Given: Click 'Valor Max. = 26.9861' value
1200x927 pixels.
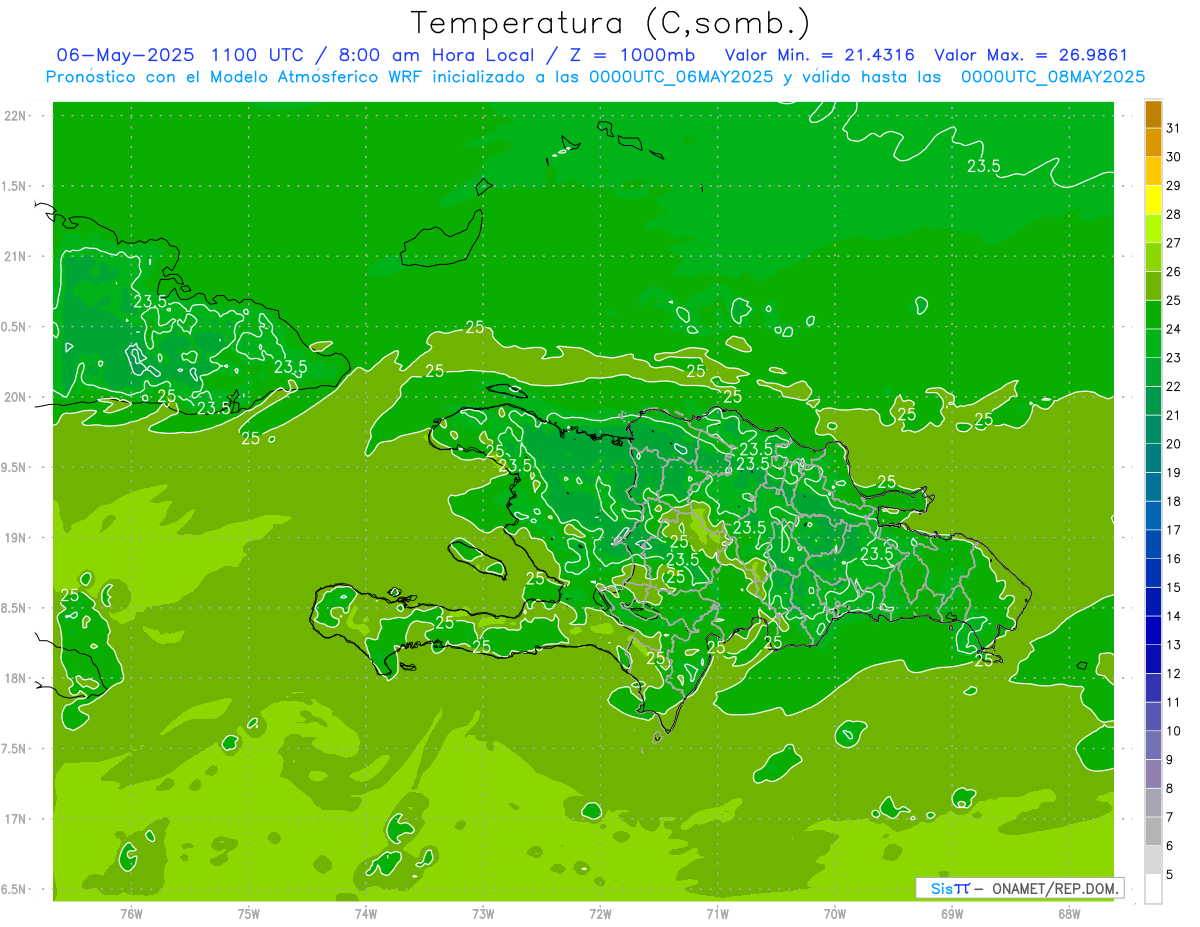Looking at the screenshot, I should click(x=1030, y=55).
